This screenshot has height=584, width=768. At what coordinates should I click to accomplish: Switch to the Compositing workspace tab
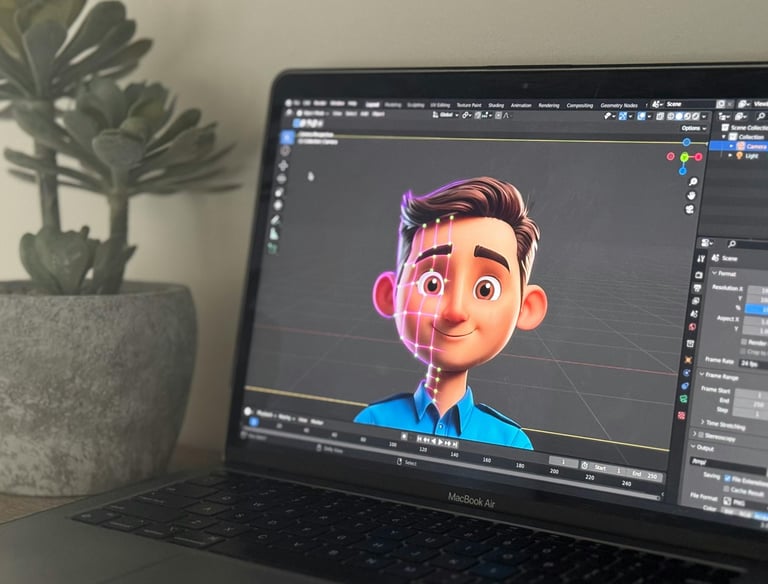(579, 105)
